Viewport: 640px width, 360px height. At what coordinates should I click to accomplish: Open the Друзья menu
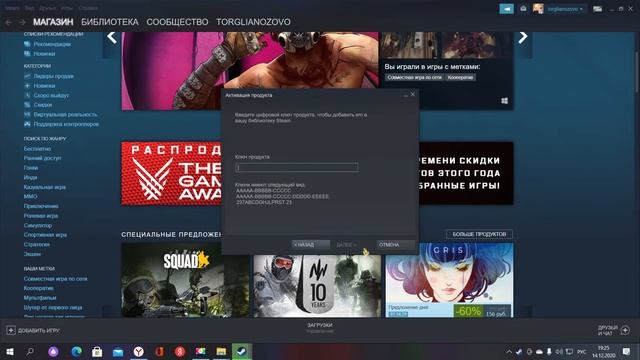[x=48, y=8]
